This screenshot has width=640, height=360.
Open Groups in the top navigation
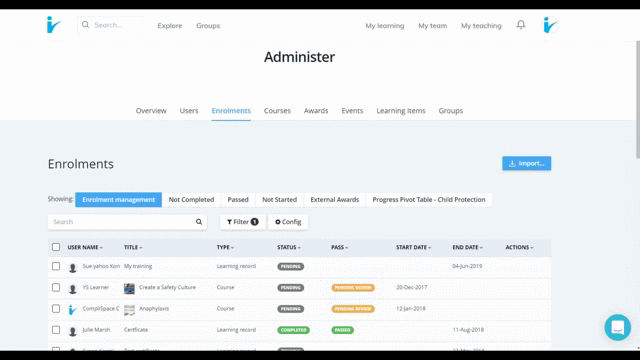[208, 25]
